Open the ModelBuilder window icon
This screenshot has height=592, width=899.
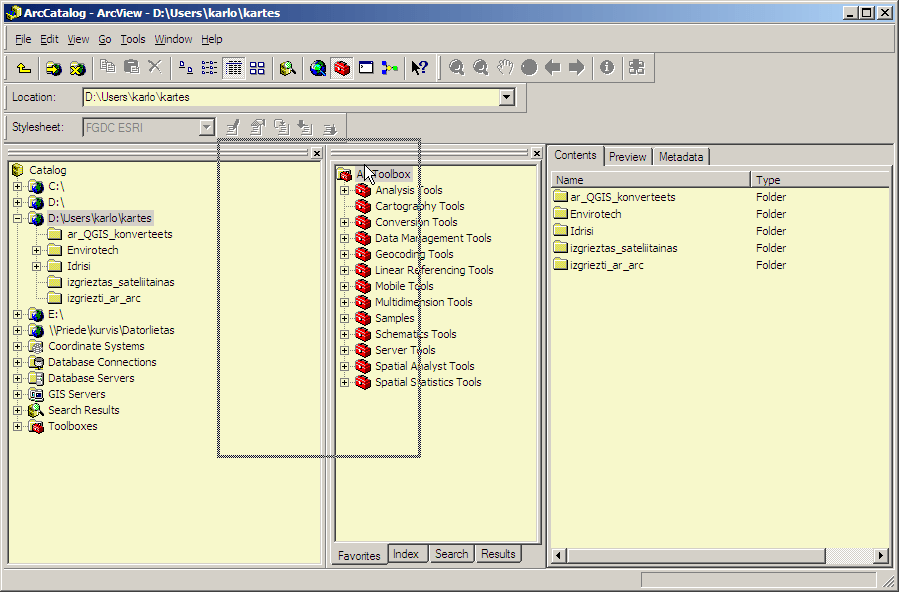[x=390, y=68]
